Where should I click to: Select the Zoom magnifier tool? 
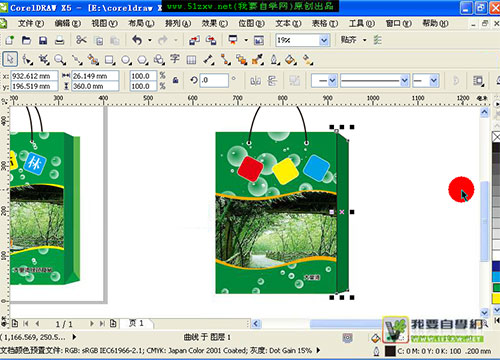coord(60,60)
